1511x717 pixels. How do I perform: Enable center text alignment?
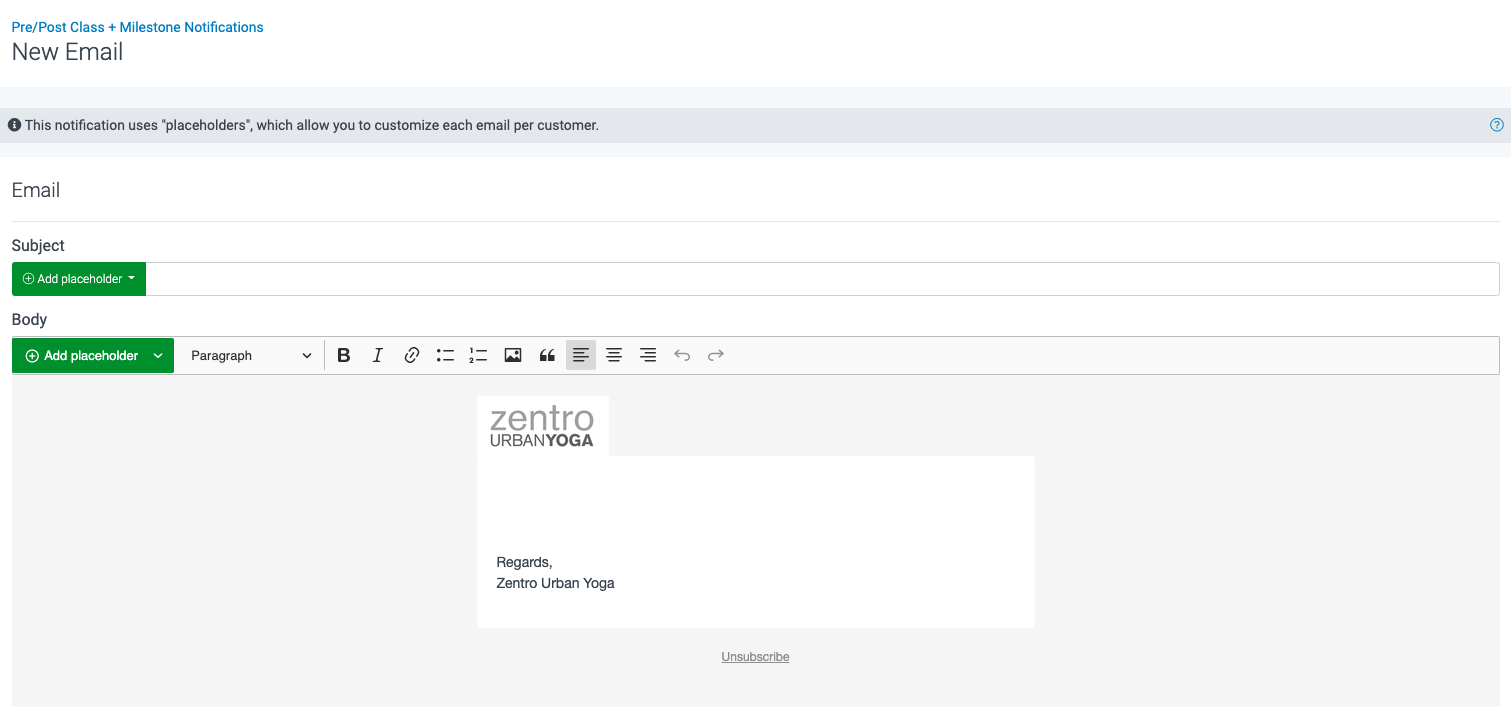pos(614,355)
